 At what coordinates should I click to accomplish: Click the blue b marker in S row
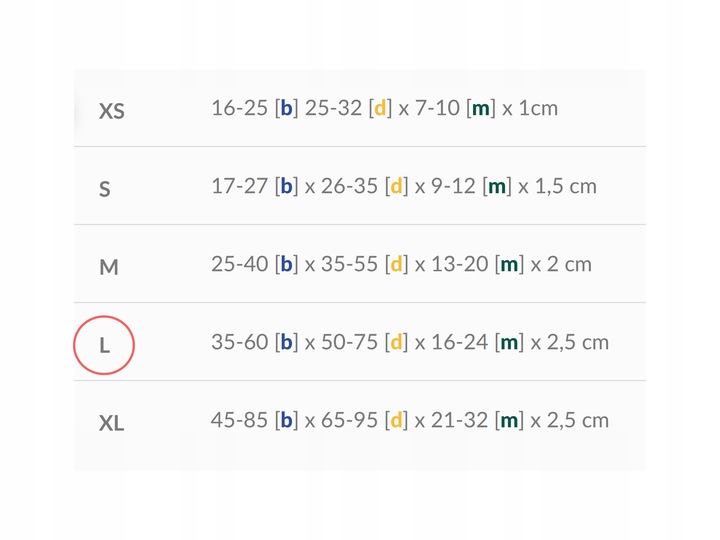point(286,186)
